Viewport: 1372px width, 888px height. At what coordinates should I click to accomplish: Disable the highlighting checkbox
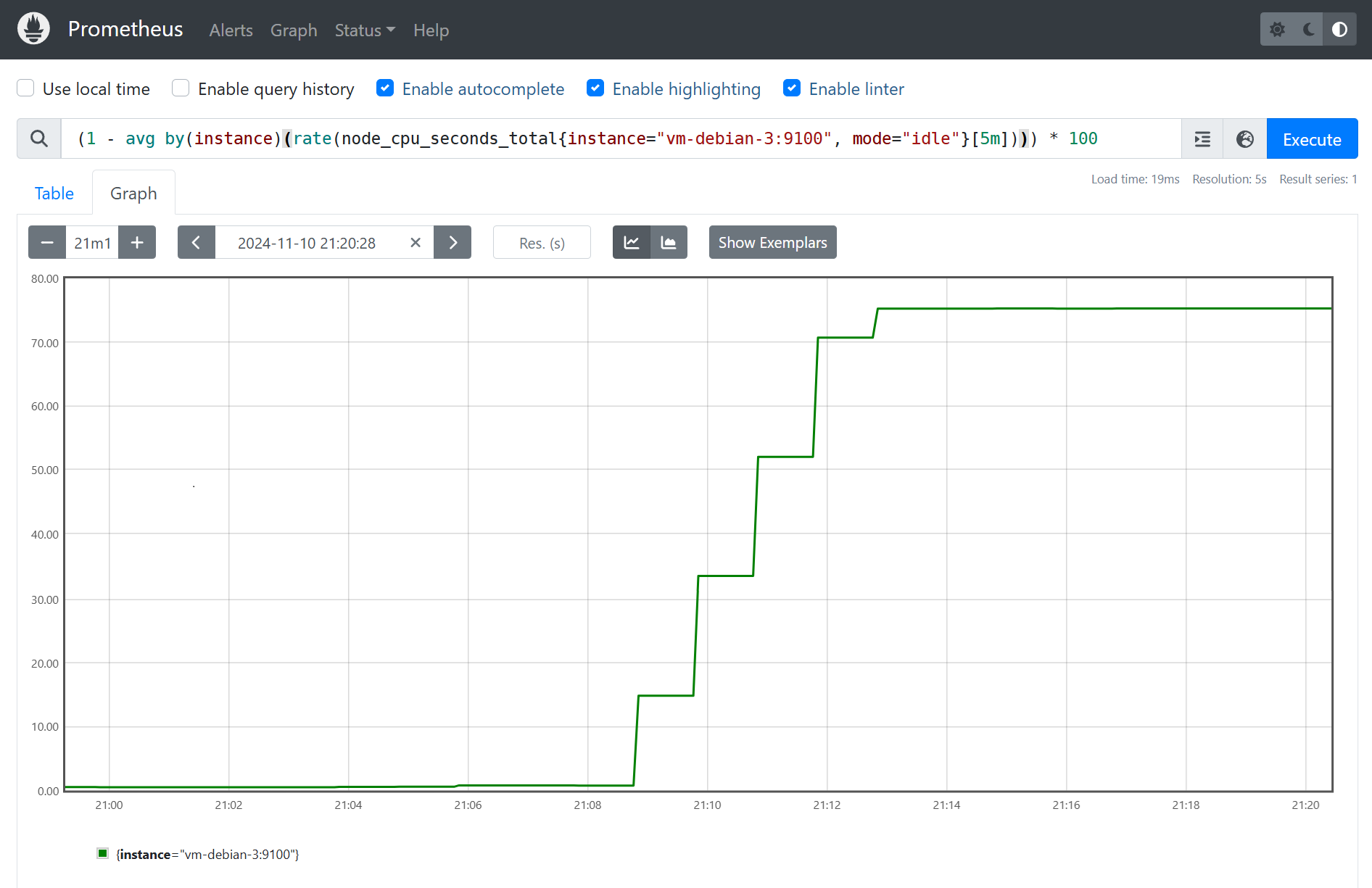tap(595, 88)
